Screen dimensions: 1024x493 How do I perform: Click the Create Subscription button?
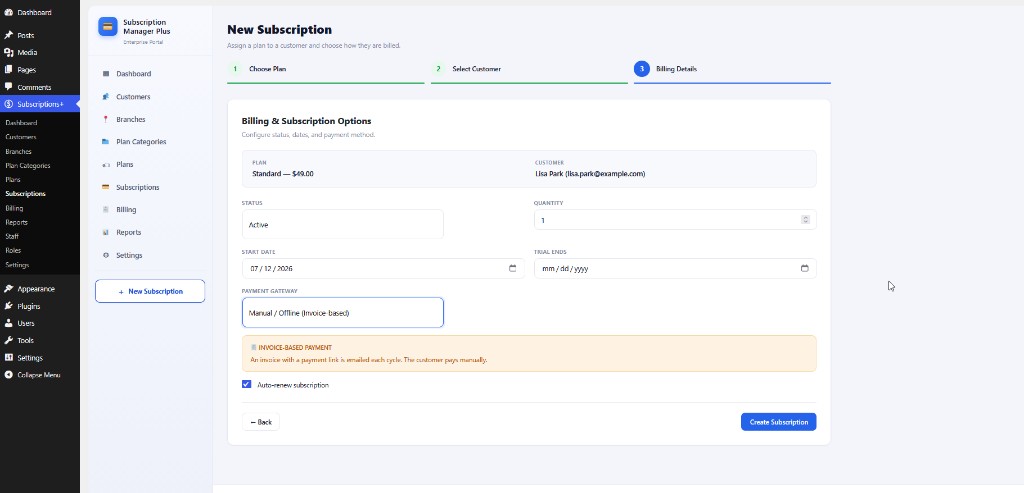778,422
